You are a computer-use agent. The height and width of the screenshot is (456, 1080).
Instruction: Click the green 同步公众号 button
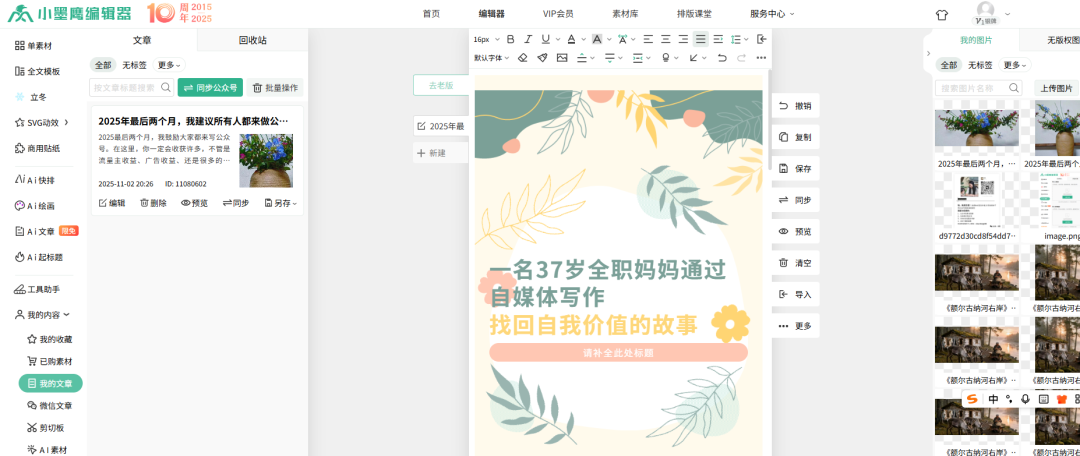coord(210,88)
